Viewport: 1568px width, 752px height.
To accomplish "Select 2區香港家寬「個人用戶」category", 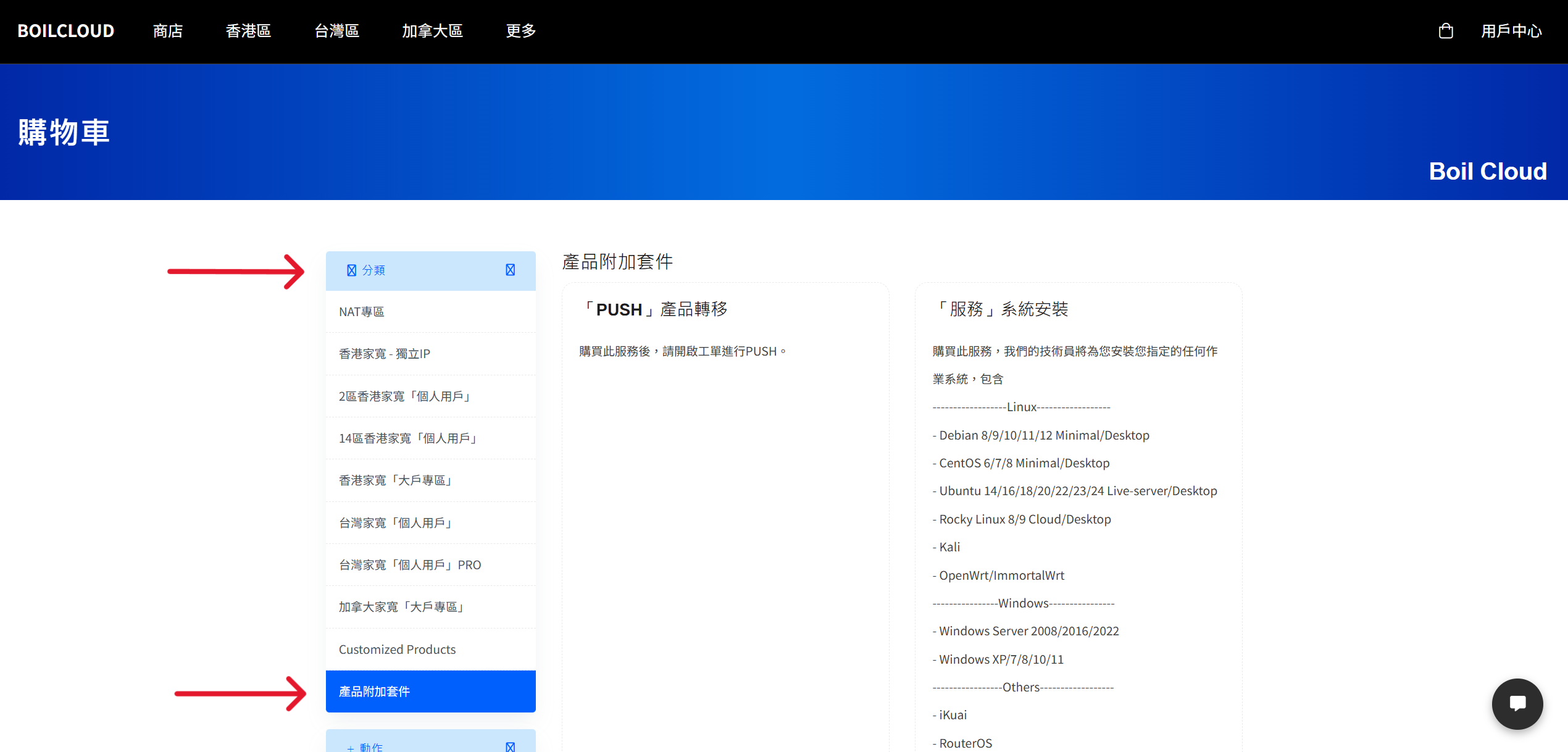I will [431, 396].
